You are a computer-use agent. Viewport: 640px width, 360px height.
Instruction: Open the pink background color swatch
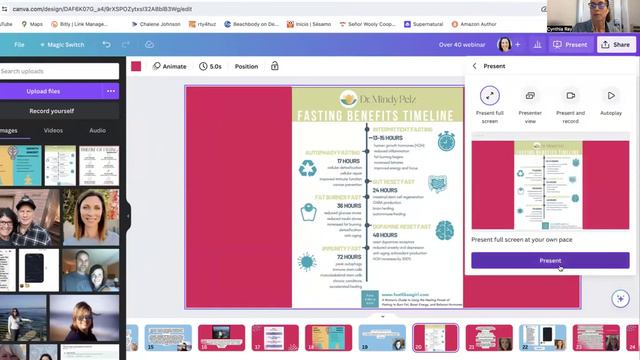point(136,66)
